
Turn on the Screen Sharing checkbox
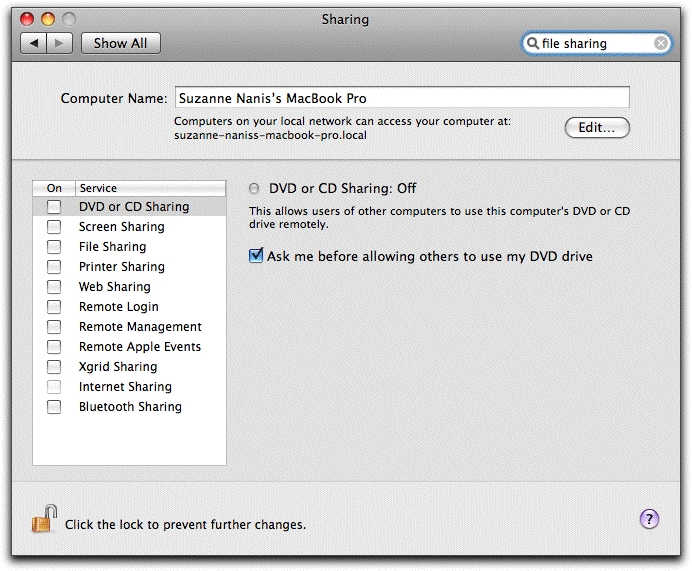coord(54,227)
